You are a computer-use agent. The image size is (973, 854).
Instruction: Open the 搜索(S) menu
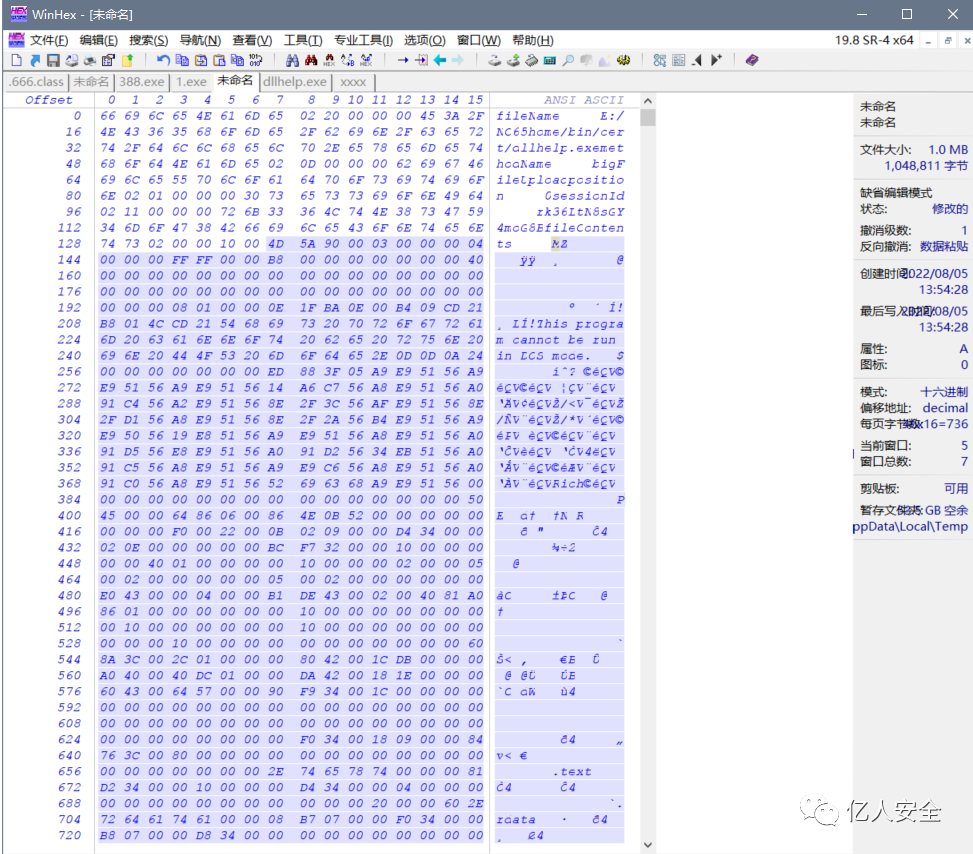click(148, 40)
